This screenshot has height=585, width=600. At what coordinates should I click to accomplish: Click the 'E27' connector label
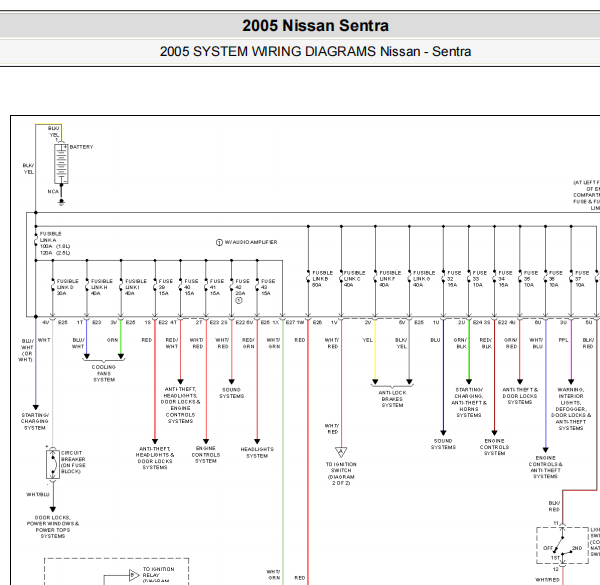pyautogui.click(x=290, y=323)
